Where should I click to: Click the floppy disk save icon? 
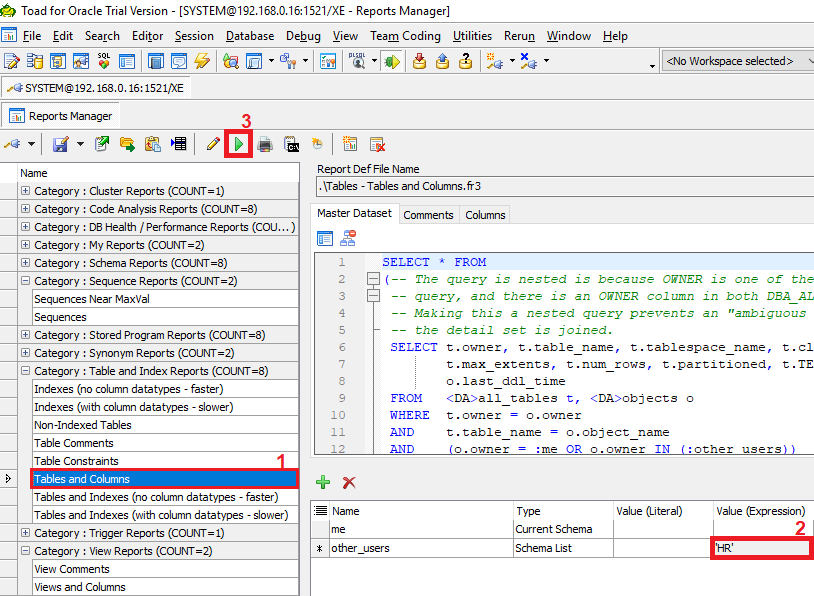point(60,144)
